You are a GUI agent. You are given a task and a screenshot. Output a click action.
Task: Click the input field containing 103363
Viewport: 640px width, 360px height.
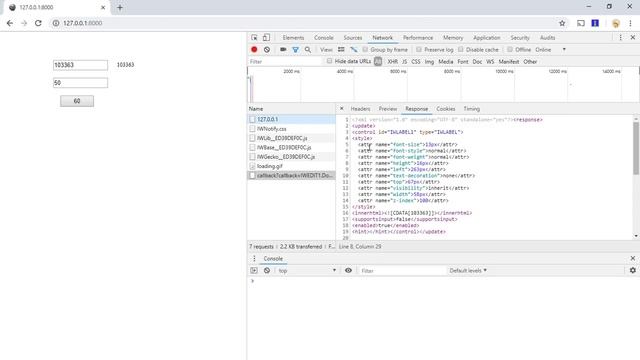pos(80,65)
